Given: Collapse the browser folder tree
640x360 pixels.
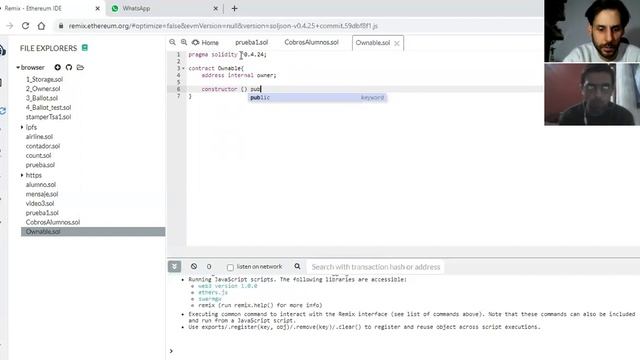Looking at the screenshot, I should pos(18,67).
